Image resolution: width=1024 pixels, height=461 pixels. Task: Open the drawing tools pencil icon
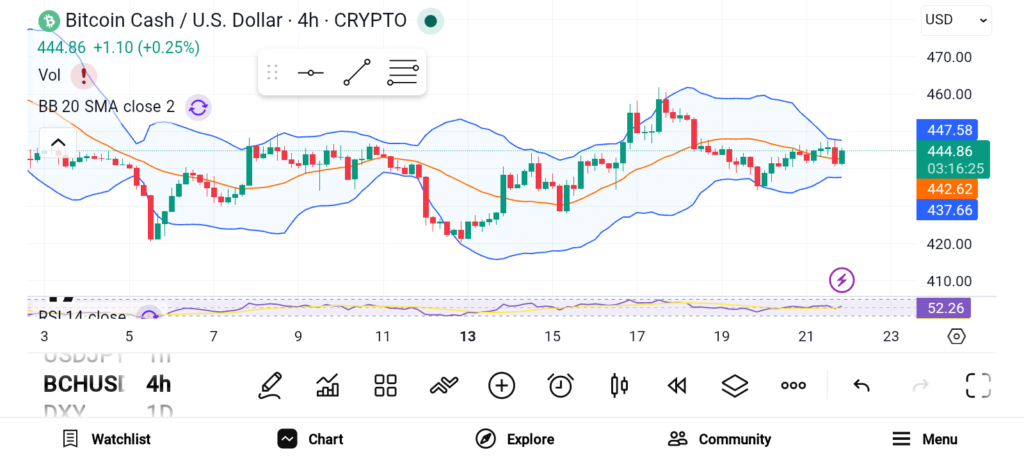269,385
